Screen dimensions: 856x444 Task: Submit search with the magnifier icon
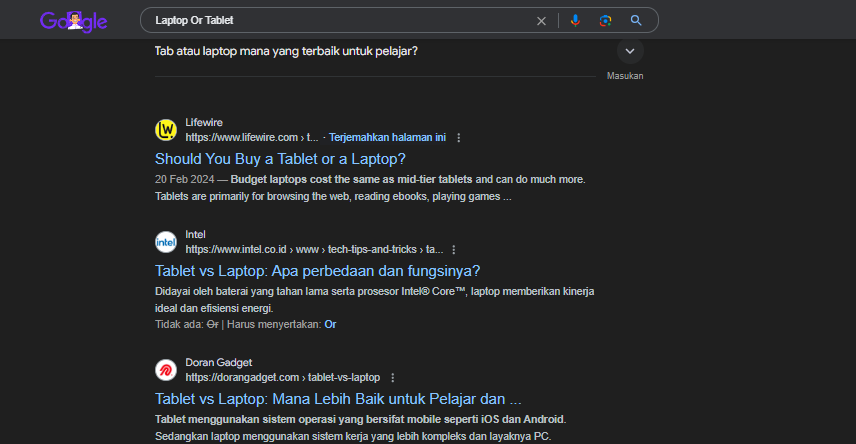coord(636,20)
